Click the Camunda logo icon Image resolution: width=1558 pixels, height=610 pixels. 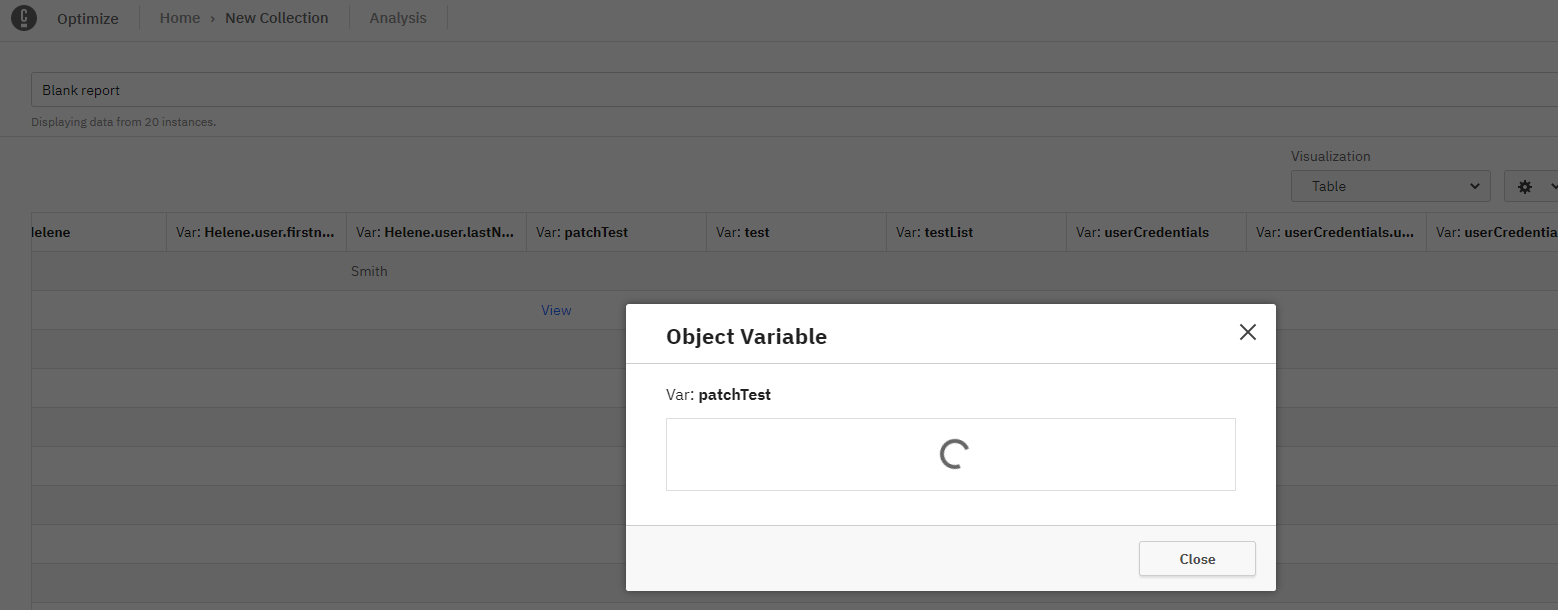[x=24, y=18]
